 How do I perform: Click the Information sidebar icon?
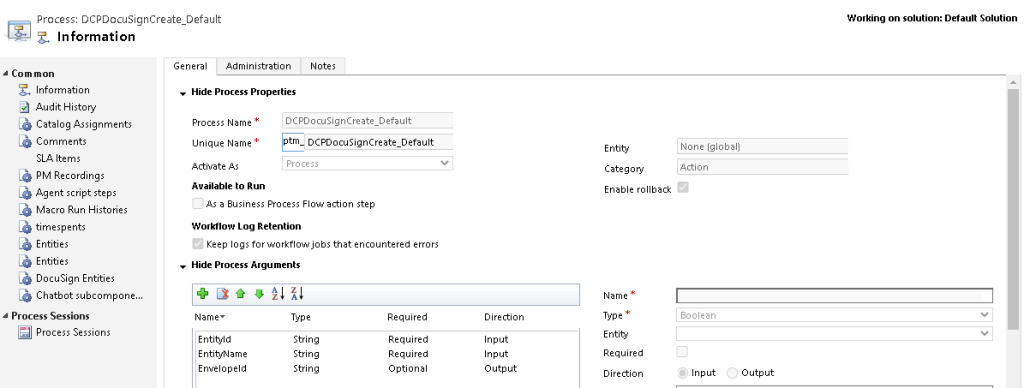pyautogui.click(x=25, y=90)
